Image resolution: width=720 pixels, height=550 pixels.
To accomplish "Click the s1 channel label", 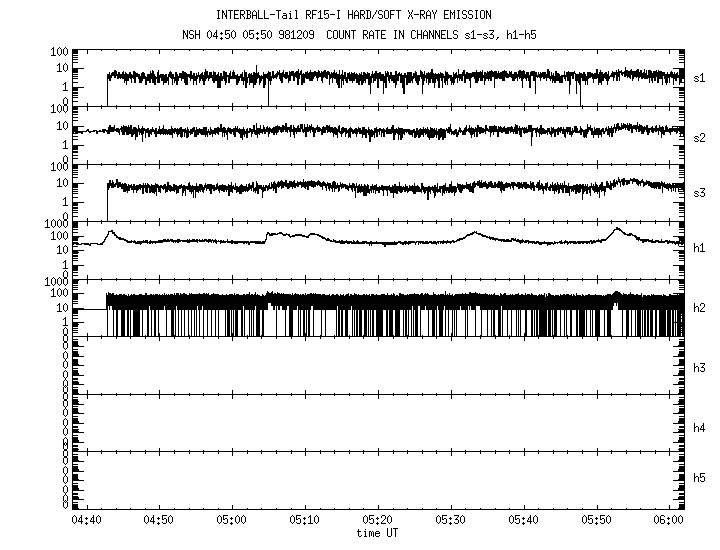I will click(700, 77).
